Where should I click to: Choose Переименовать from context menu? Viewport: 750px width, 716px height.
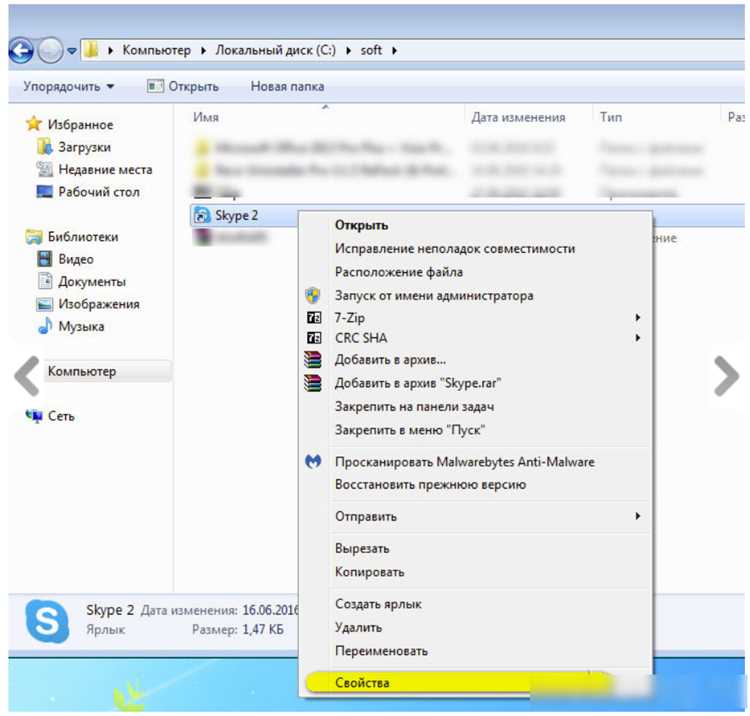[x=381, y=650]
